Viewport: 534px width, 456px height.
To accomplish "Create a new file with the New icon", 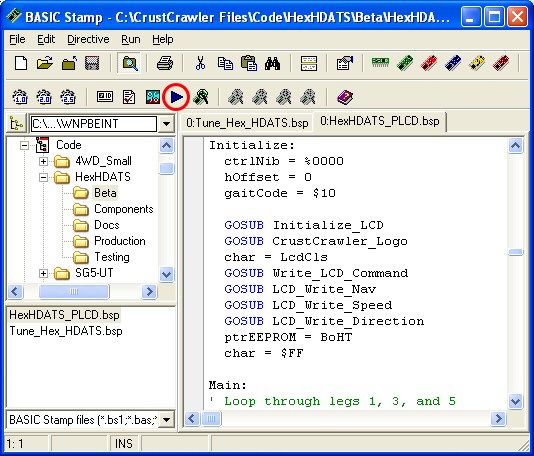I will pyautogui.click(x=21, y=63).
